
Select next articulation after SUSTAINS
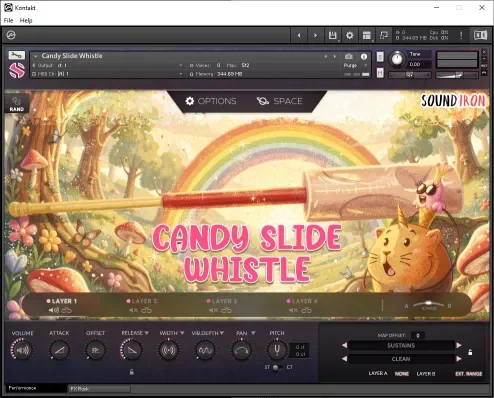point(459,345)
